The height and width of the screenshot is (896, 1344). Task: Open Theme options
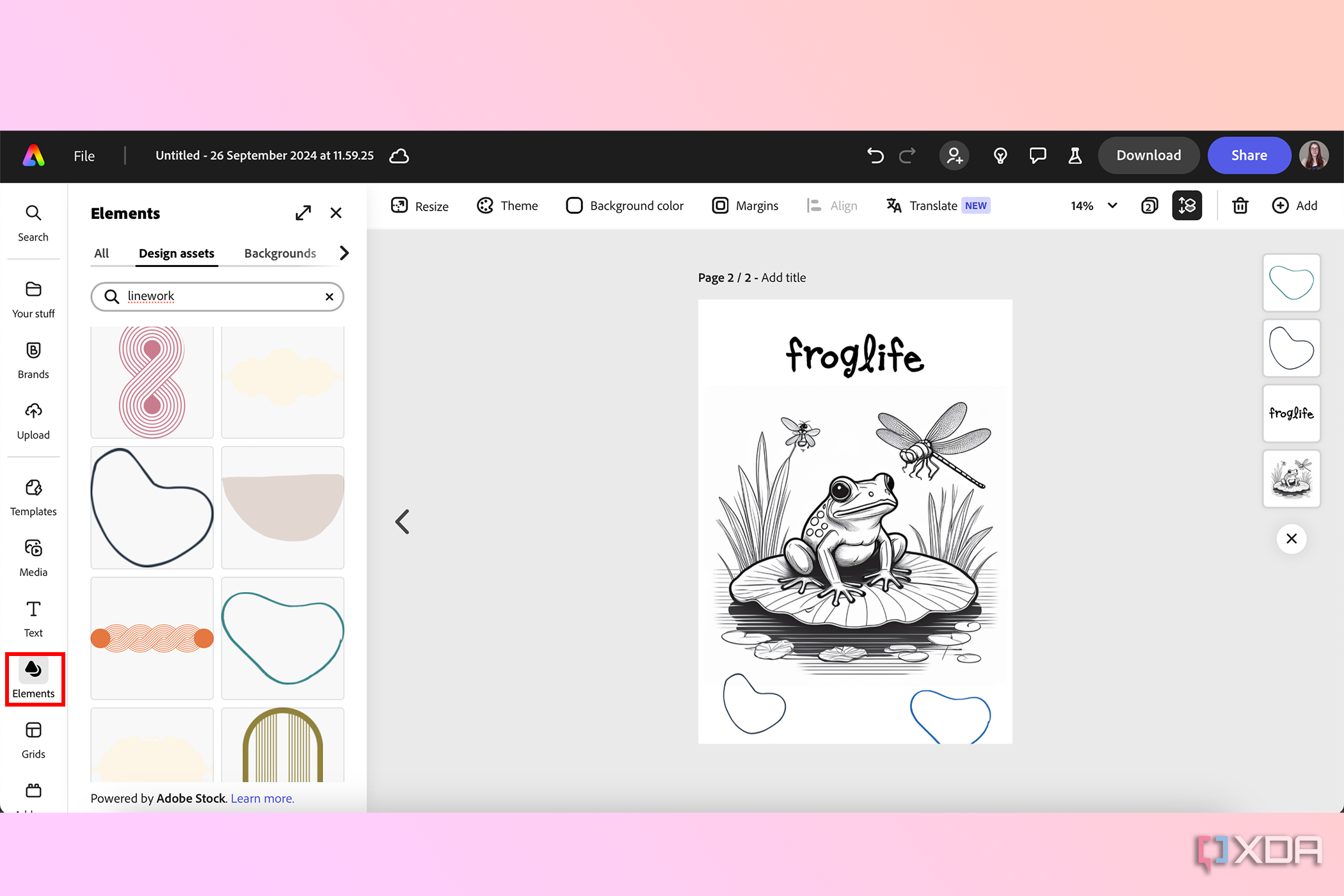[x=508, y=205]
